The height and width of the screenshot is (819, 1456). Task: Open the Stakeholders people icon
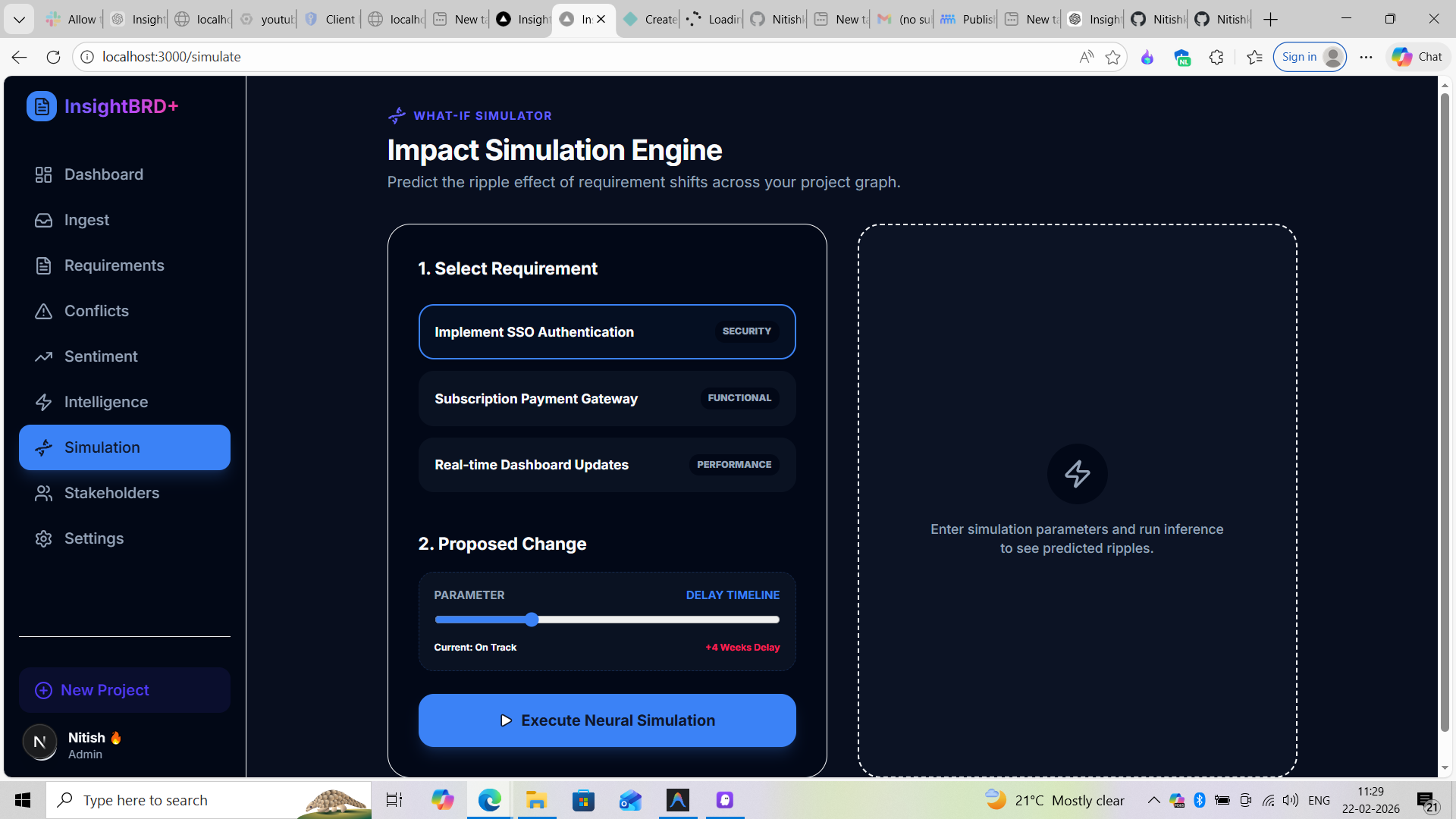44,493
